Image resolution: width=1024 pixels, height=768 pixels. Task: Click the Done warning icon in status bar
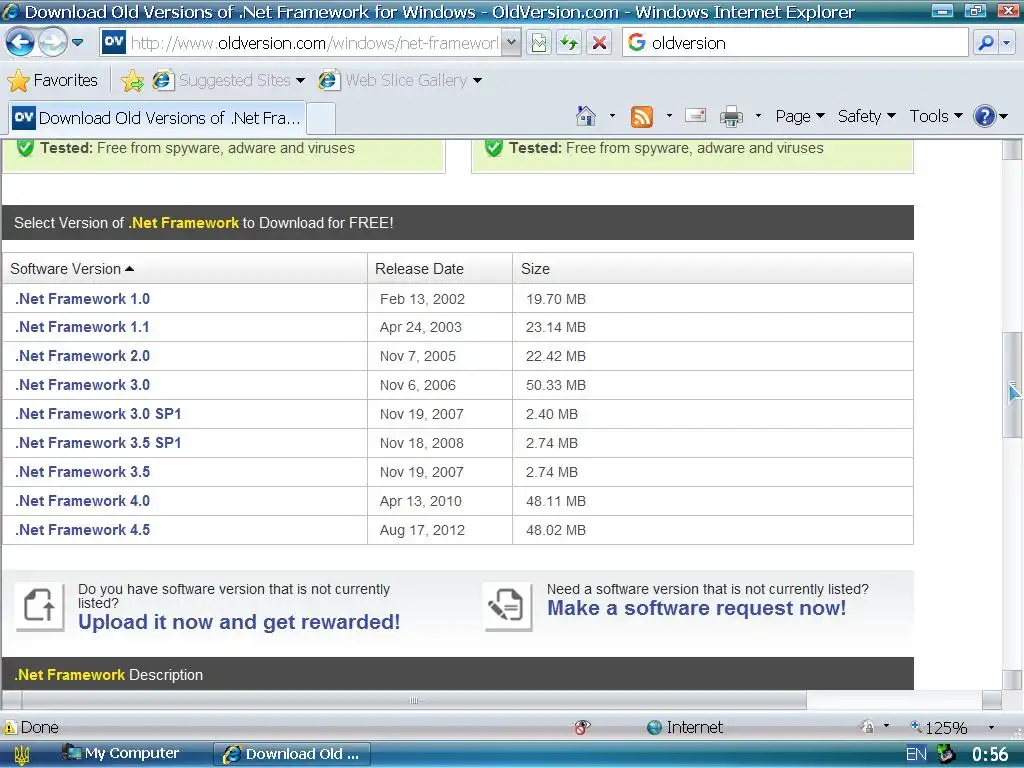pyautogui.click(x=10, y=728)
